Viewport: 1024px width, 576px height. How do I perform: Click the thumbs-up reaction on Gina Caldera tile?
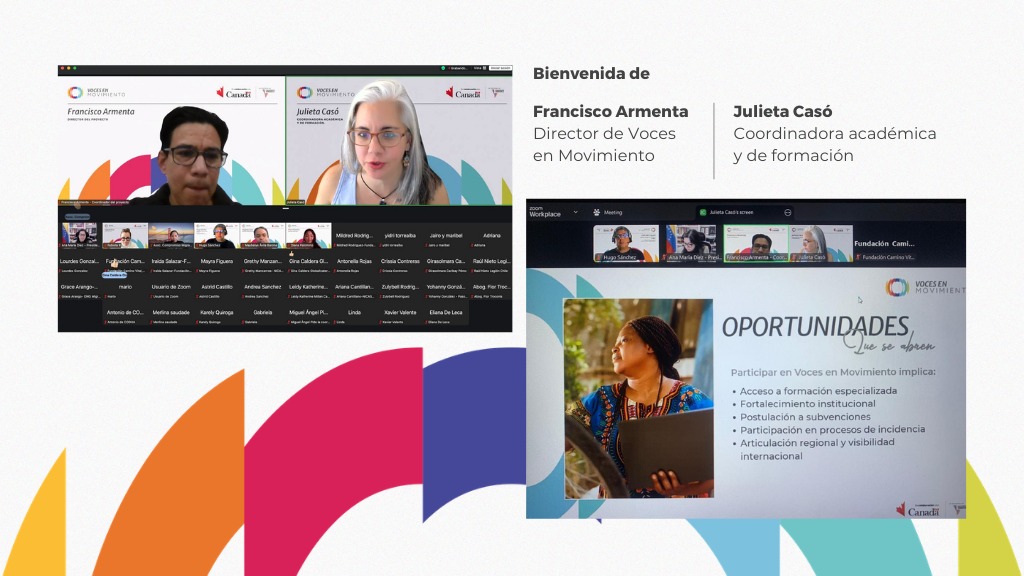point(293,254)
